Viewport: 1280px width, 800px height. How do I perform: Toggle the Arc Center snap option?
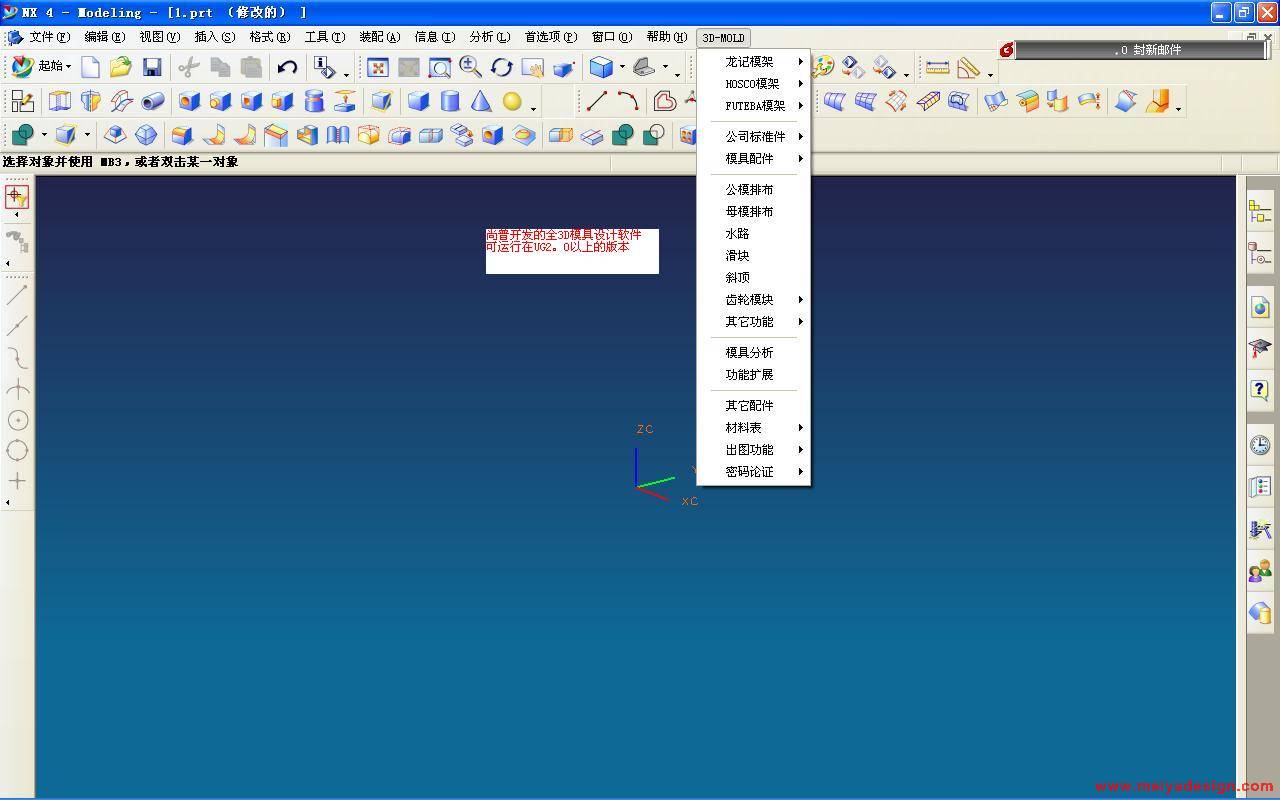pos(17,420)
